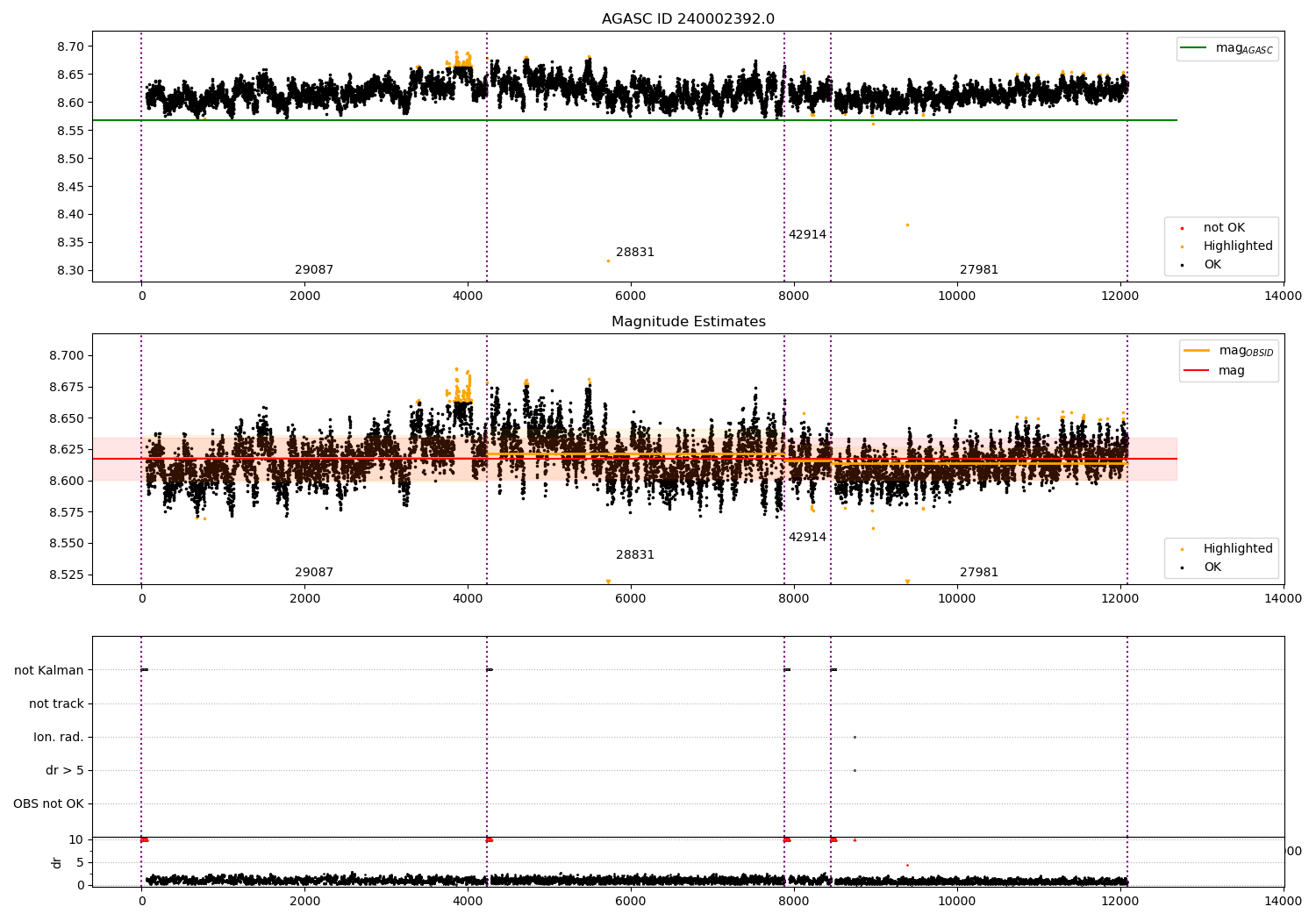The image size is (1316, 921).
Task: Click the 8.700 y-tick of middle plot
Action: click(67, 355)
